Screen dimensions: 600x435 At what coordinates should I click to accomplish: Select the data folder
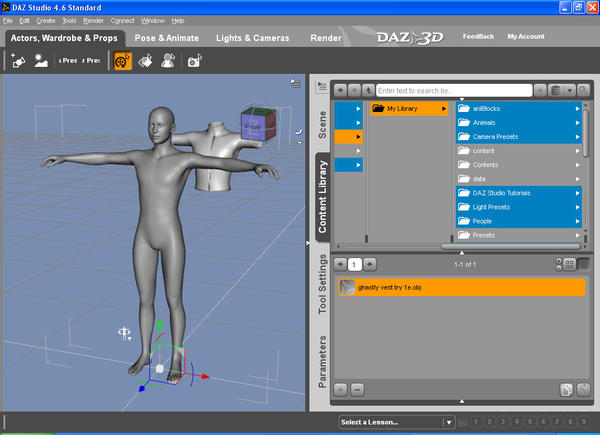coord(519,179)
